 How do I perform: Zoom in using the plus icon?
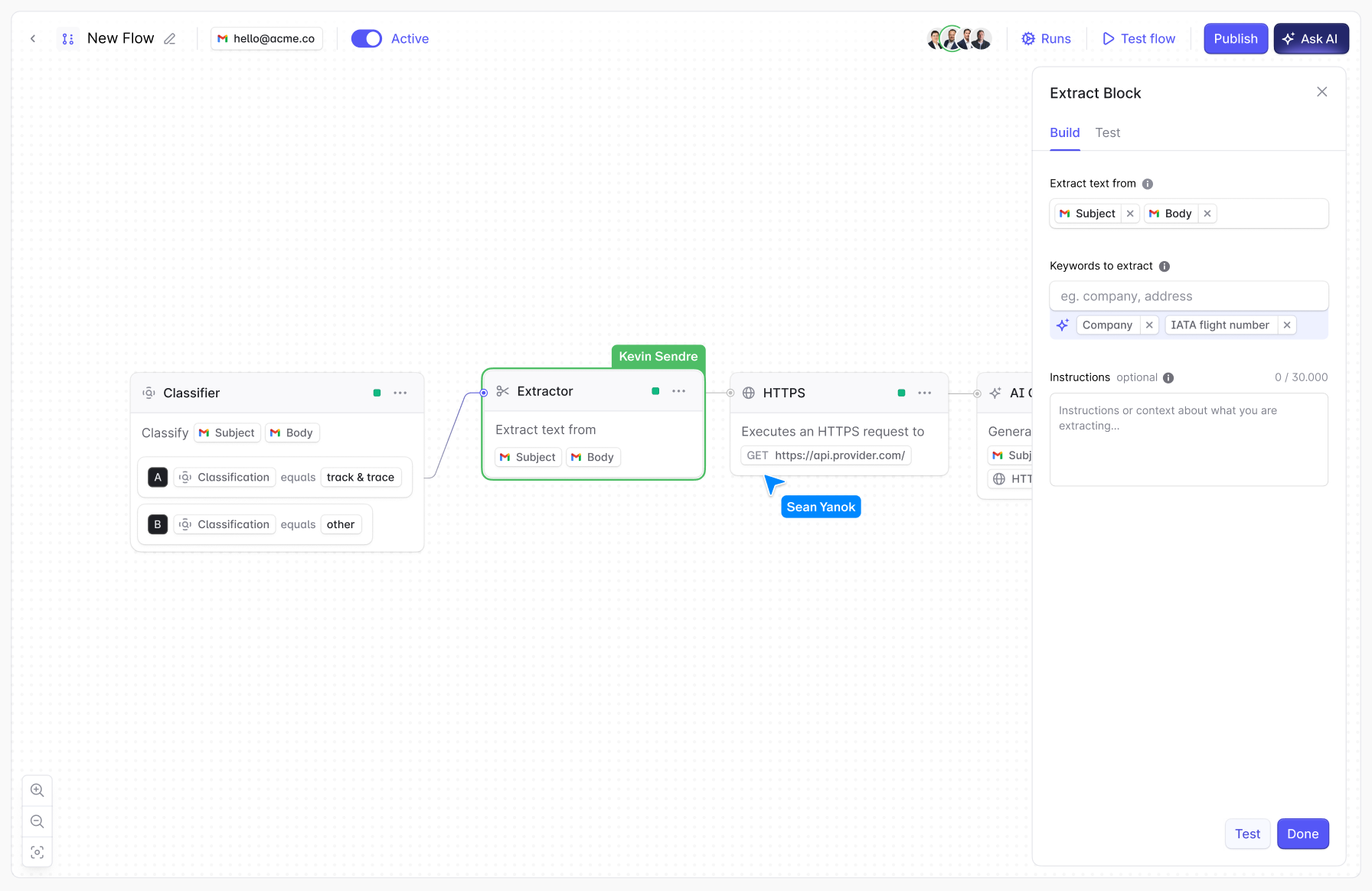(37, 790)
